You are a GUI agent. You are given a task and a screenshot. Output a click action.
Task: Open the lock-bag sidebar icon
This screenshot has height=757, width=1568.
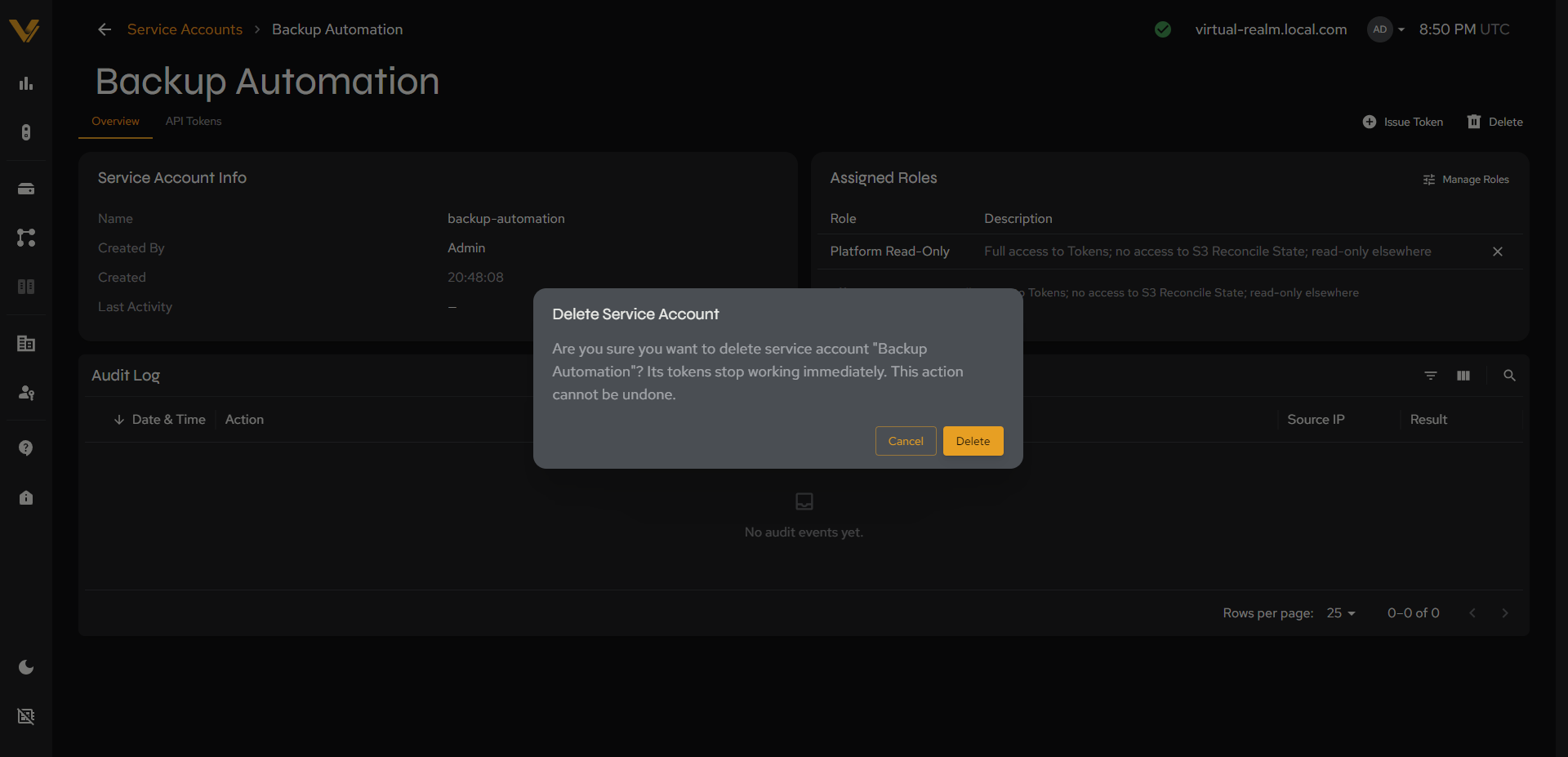tap(26, 497)
